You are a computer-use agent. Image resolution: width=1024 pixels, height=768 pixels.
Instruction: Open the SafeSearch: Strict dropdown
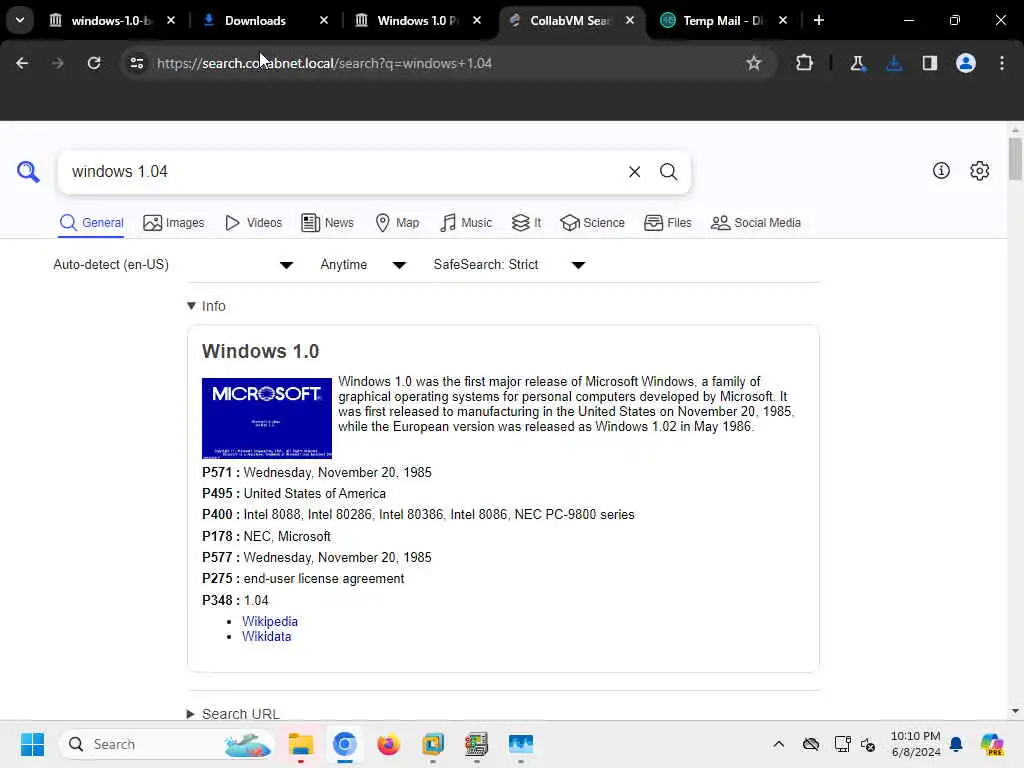(x=509, y=264)
